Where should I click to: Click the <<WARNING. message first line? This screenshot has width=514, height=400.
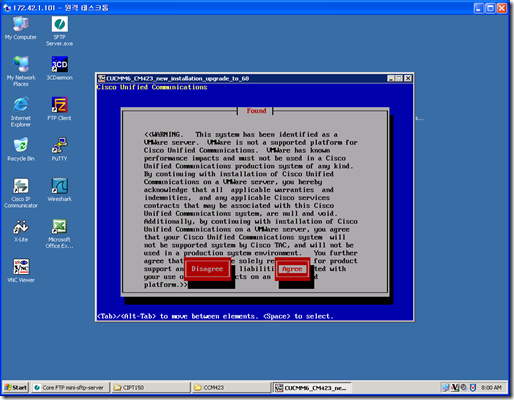pyautogui.click(x=241, y=134)
